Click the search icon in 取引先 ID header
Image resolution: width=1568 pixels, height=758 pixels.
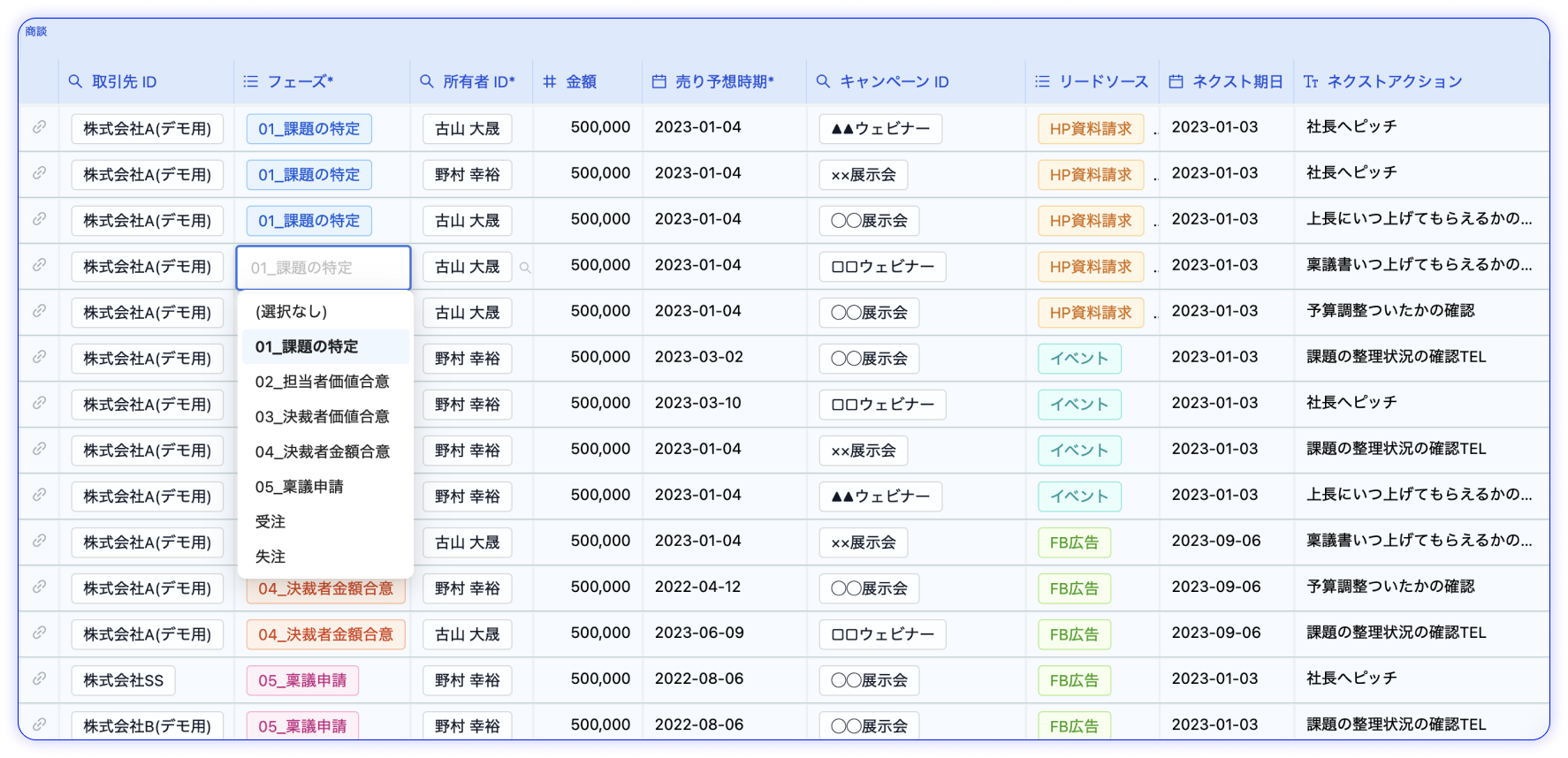pos(75,81)
